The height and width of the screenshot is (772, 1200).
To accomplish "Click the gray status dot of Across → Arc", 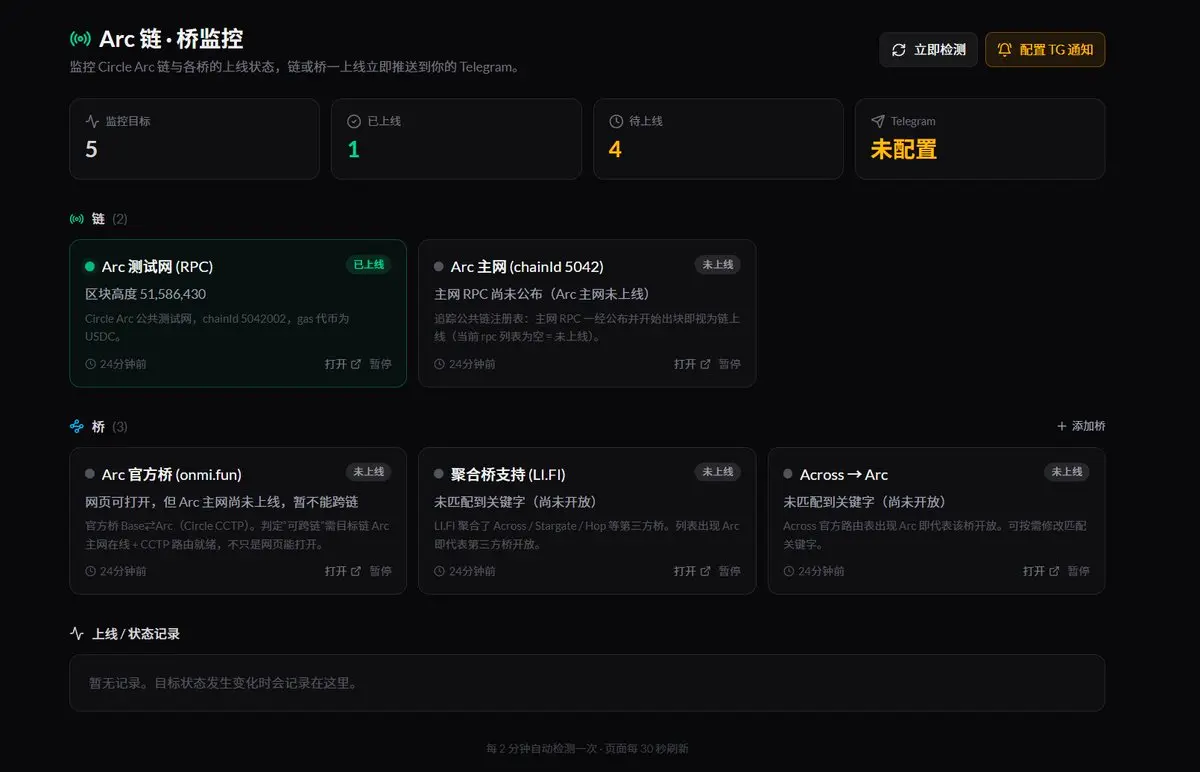I will (788, 474).
